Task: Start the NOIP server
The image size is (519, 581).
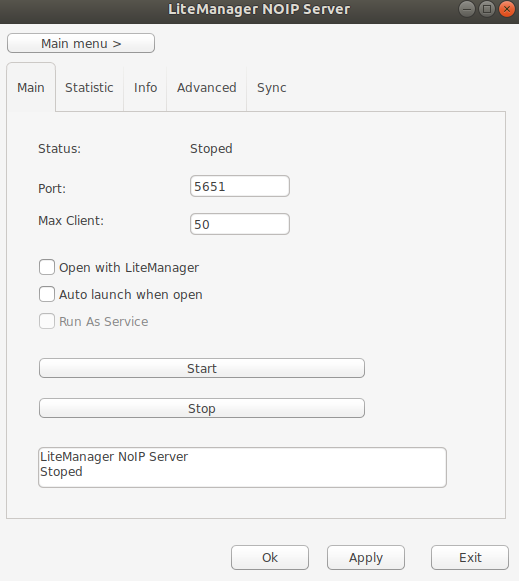Action: coord(202,368)
